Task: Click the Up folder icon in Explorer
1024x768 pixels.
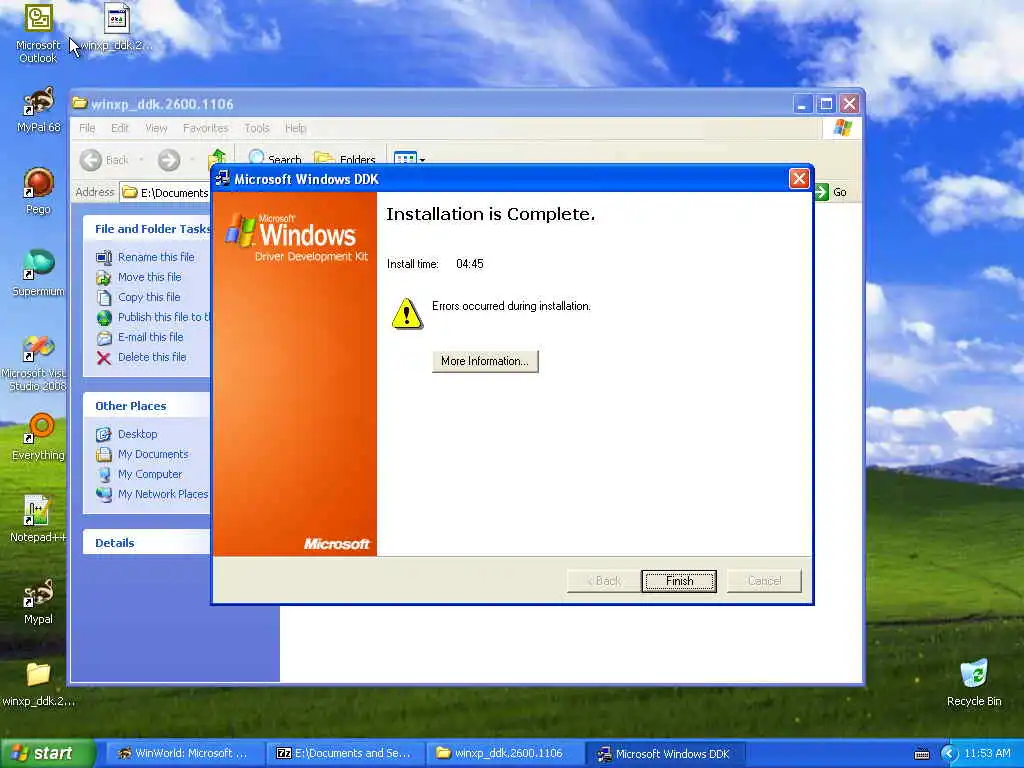Action: coord(217,157)
